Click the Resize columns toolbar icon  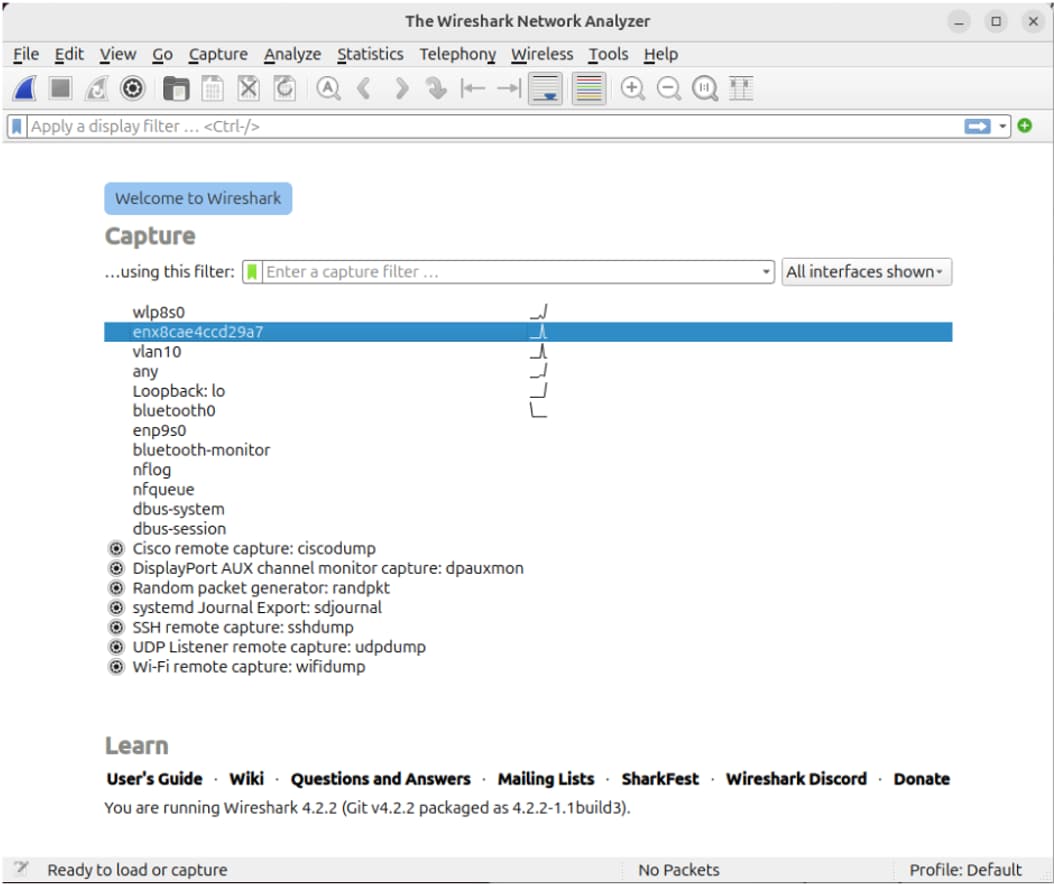click(x=741, y=89)
